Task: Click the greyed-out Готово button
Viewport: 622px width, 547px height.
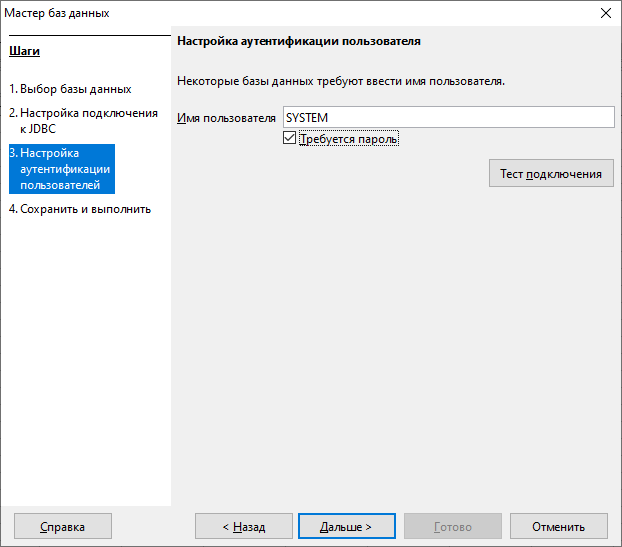Action: point(452,526)
